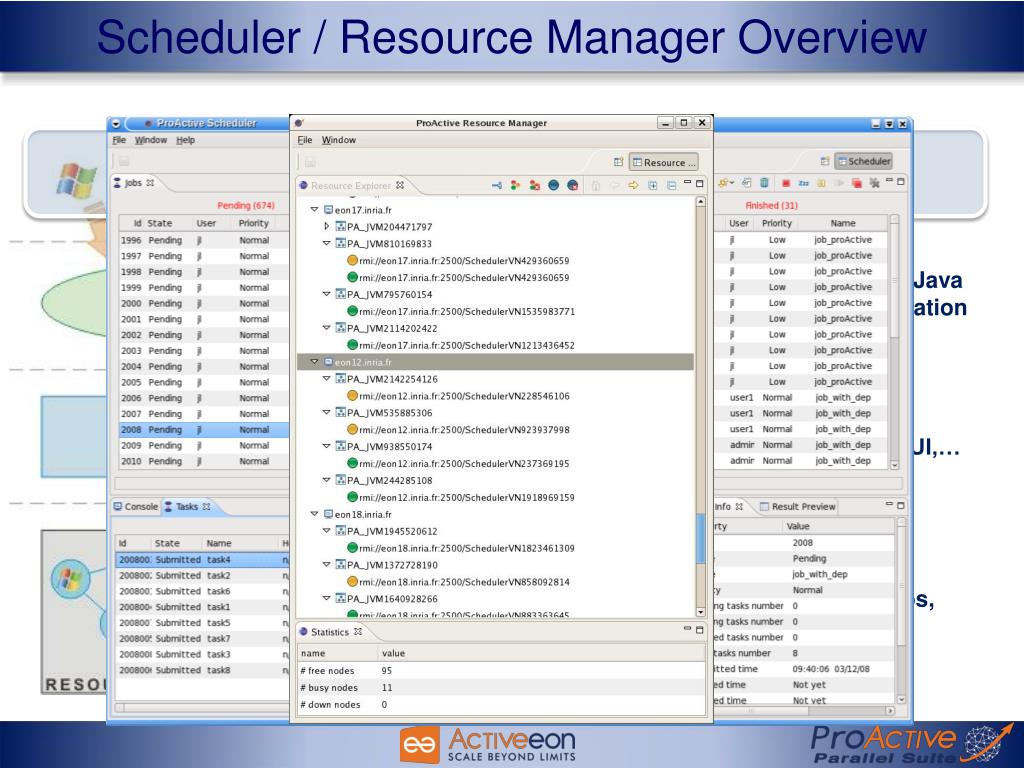Minimize the Resource Explorer view

[688, 182]
